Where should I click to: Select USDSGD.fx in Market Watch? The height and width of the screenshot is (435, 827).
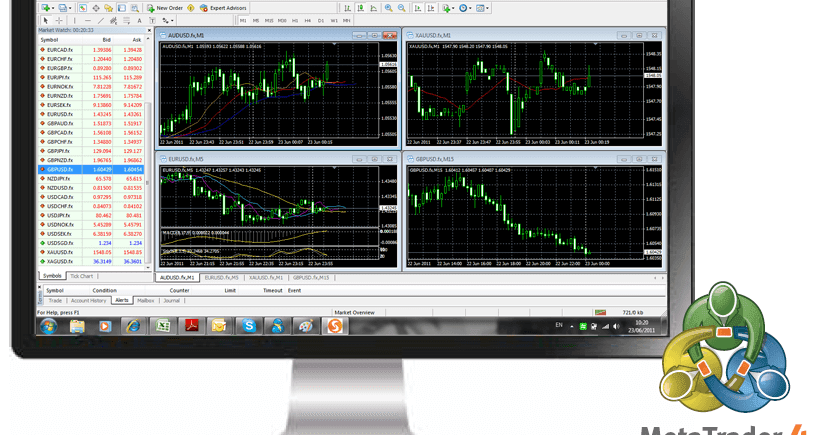[x=91, y=243]
